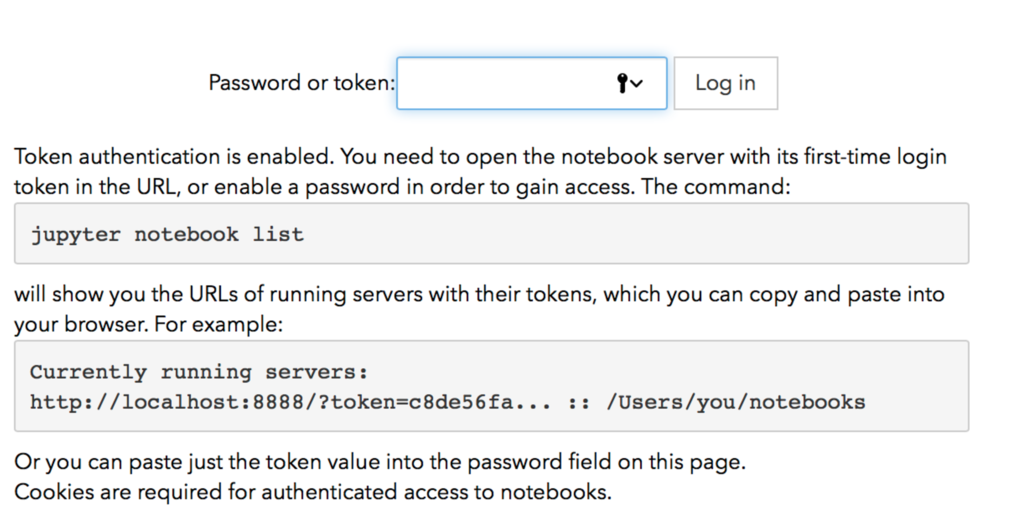Click the "For example:" text
1024x525 pixels.
[218, 324]
